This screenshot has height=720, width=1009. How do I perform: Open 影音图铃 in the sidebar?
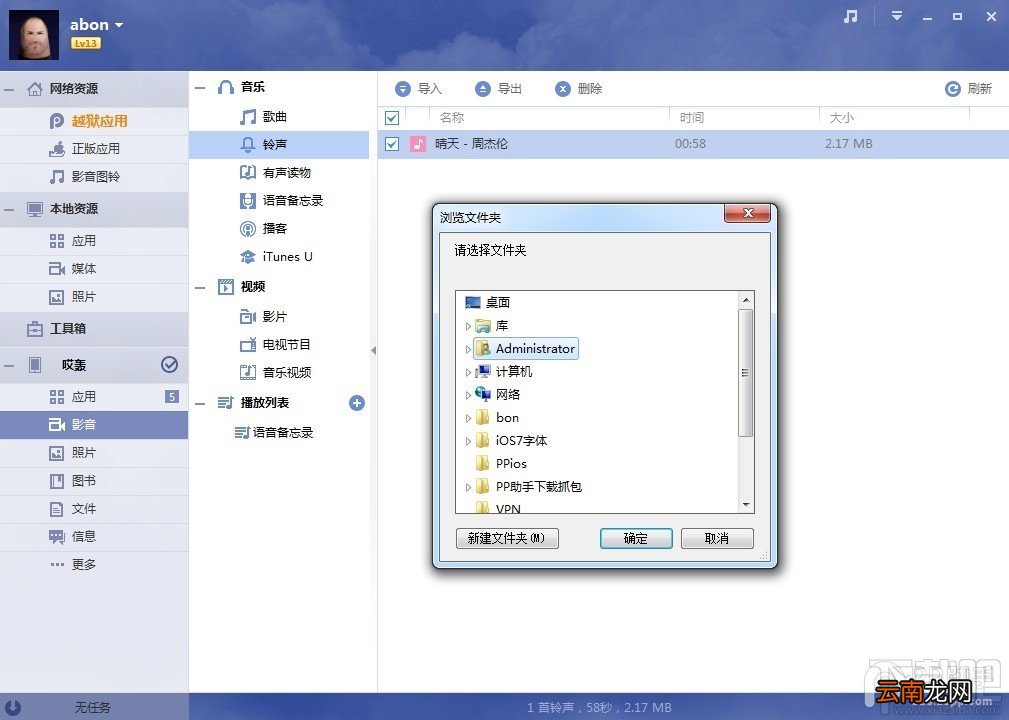tap(94, 176)
